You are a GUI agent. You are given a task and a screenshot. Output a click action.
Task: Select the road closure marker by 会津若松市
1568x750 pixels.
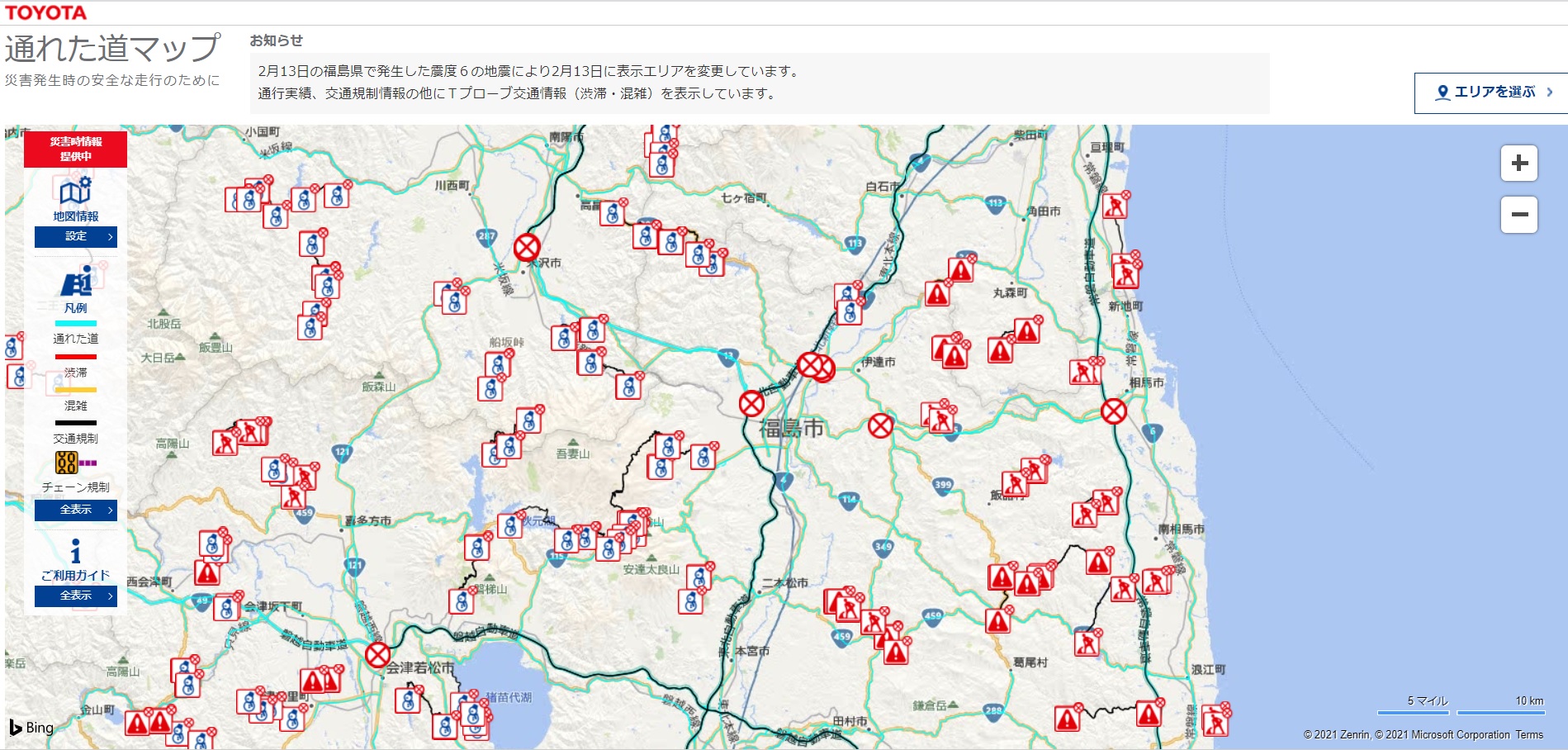[377, 655]
